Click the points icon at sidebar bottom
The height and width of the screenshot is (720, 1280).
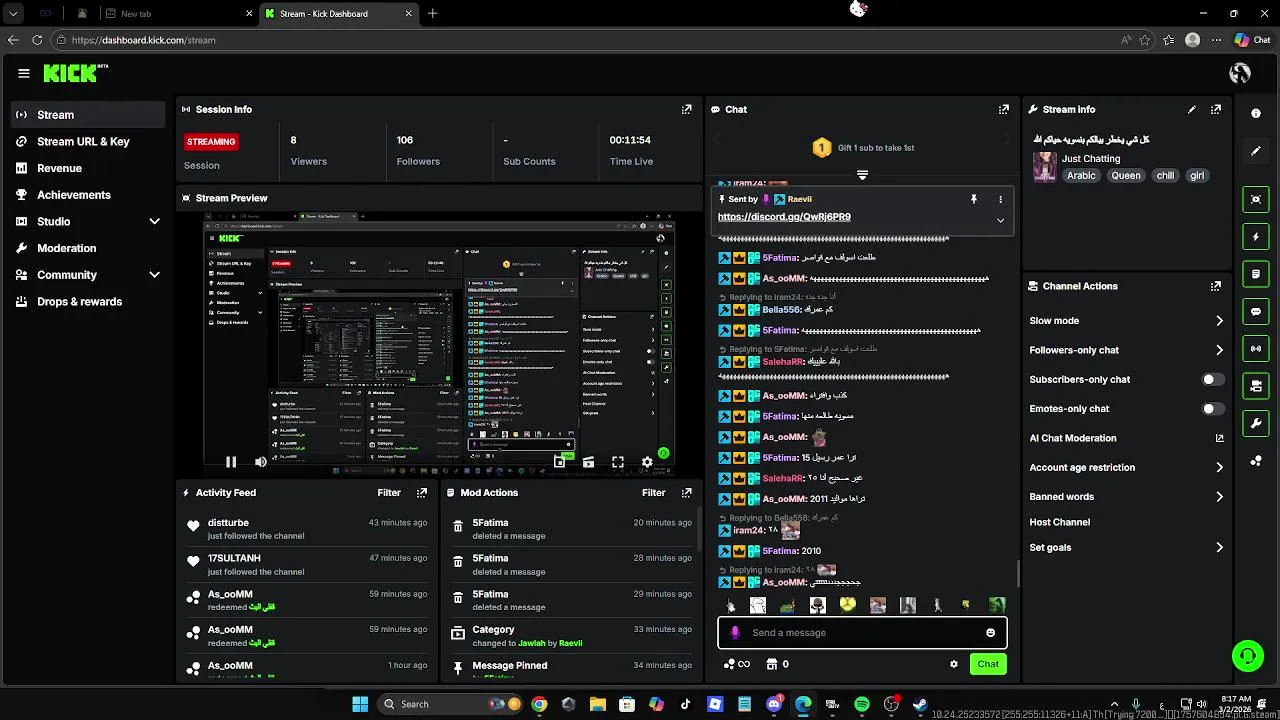point(1256,461)
